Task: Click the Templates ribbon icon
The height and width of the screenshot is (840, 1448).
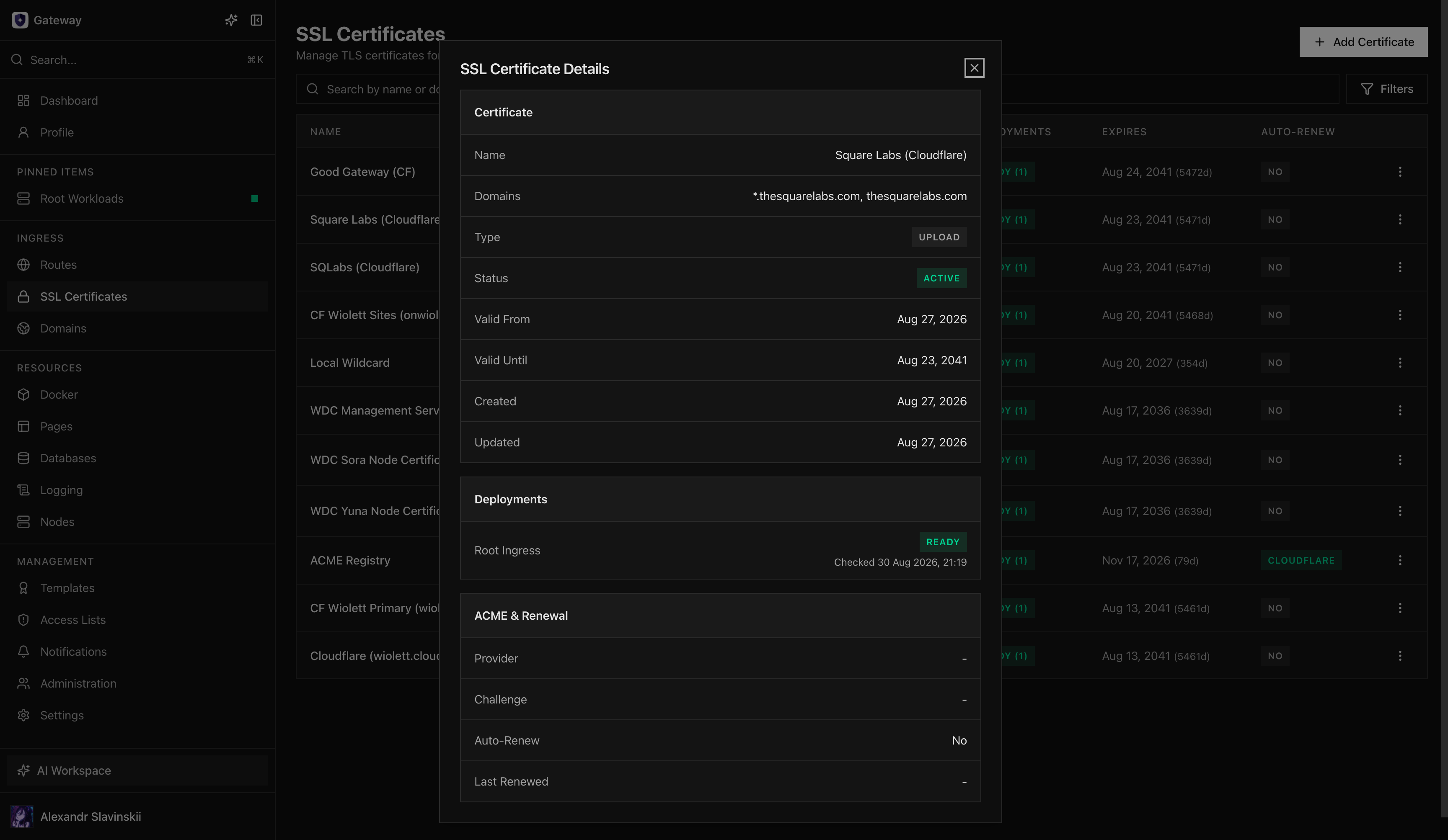Action: click(23, 588)
